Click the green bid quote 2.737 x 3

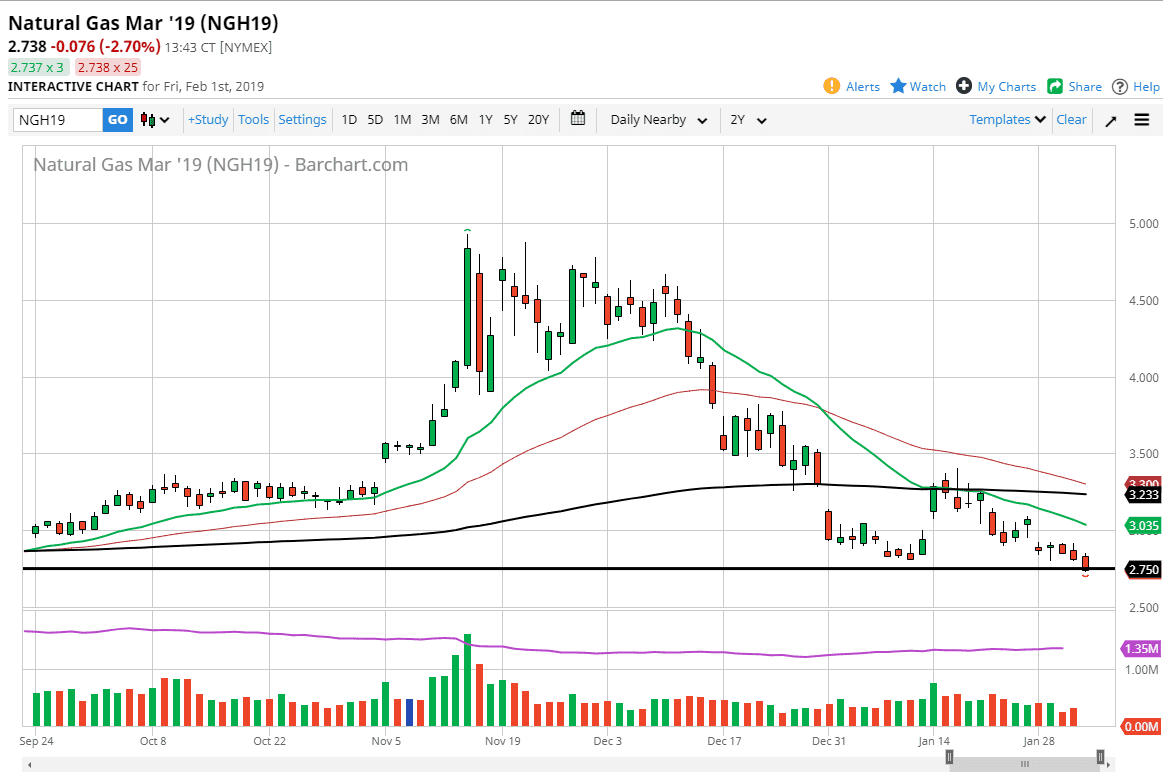point(38,67)
